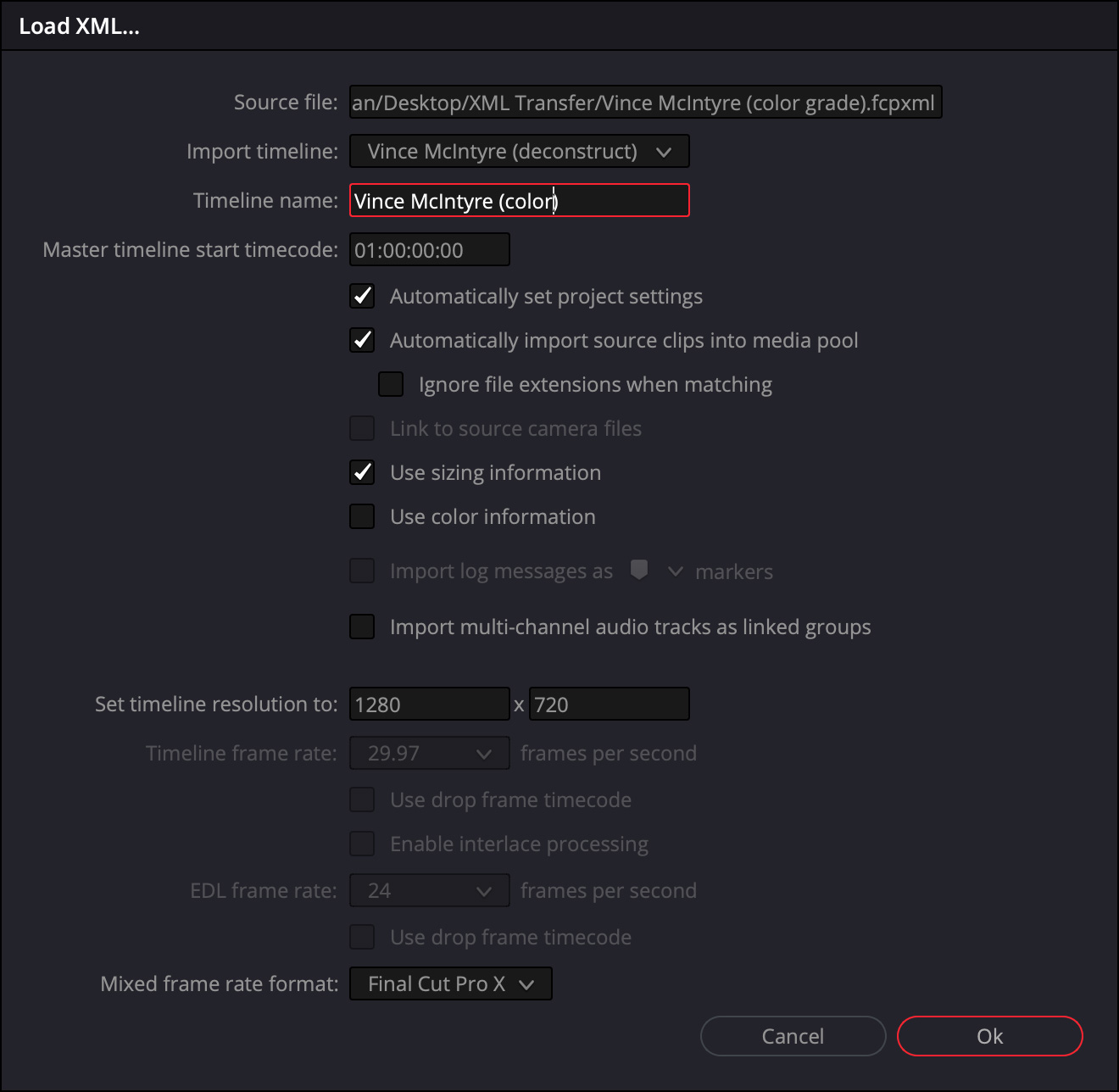1119x1092 pixels.
Task: Enable Use color information checkbox
Action: click(x=362, y=516)
